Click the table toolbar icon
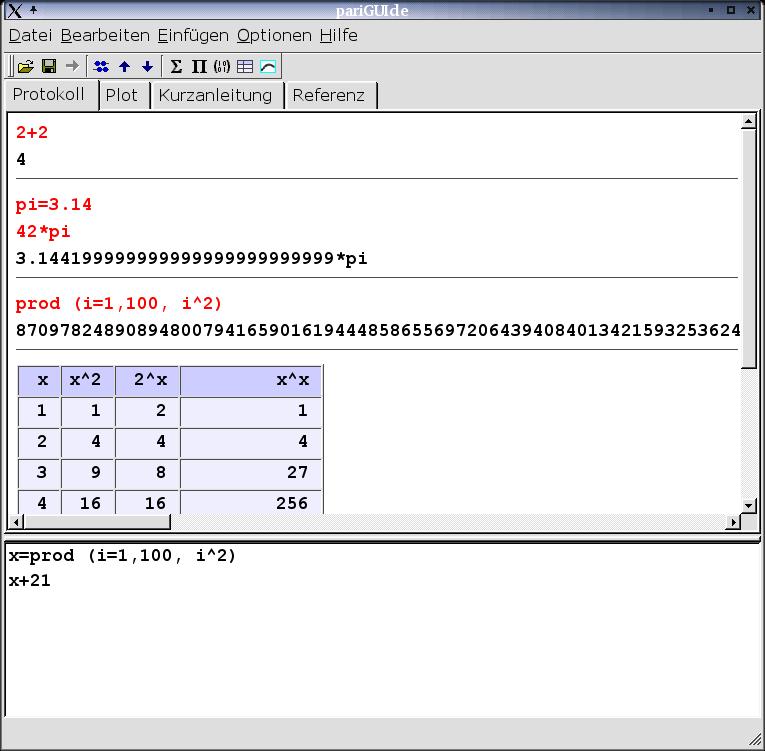Viewport: 765px width, 751px height. (x=245, y=67)
